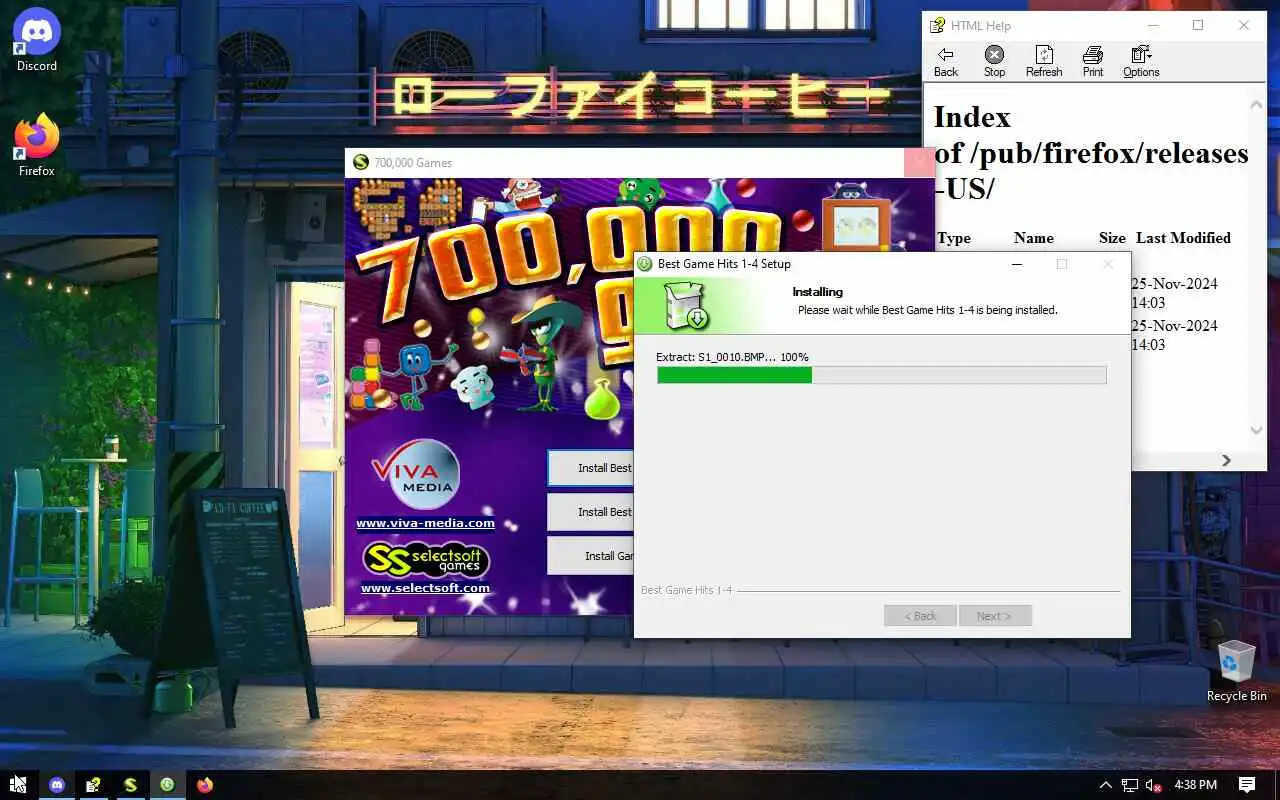Click the Size column header in HTML Help
Screen dimensions: 1280x800
pos(1112,238)
